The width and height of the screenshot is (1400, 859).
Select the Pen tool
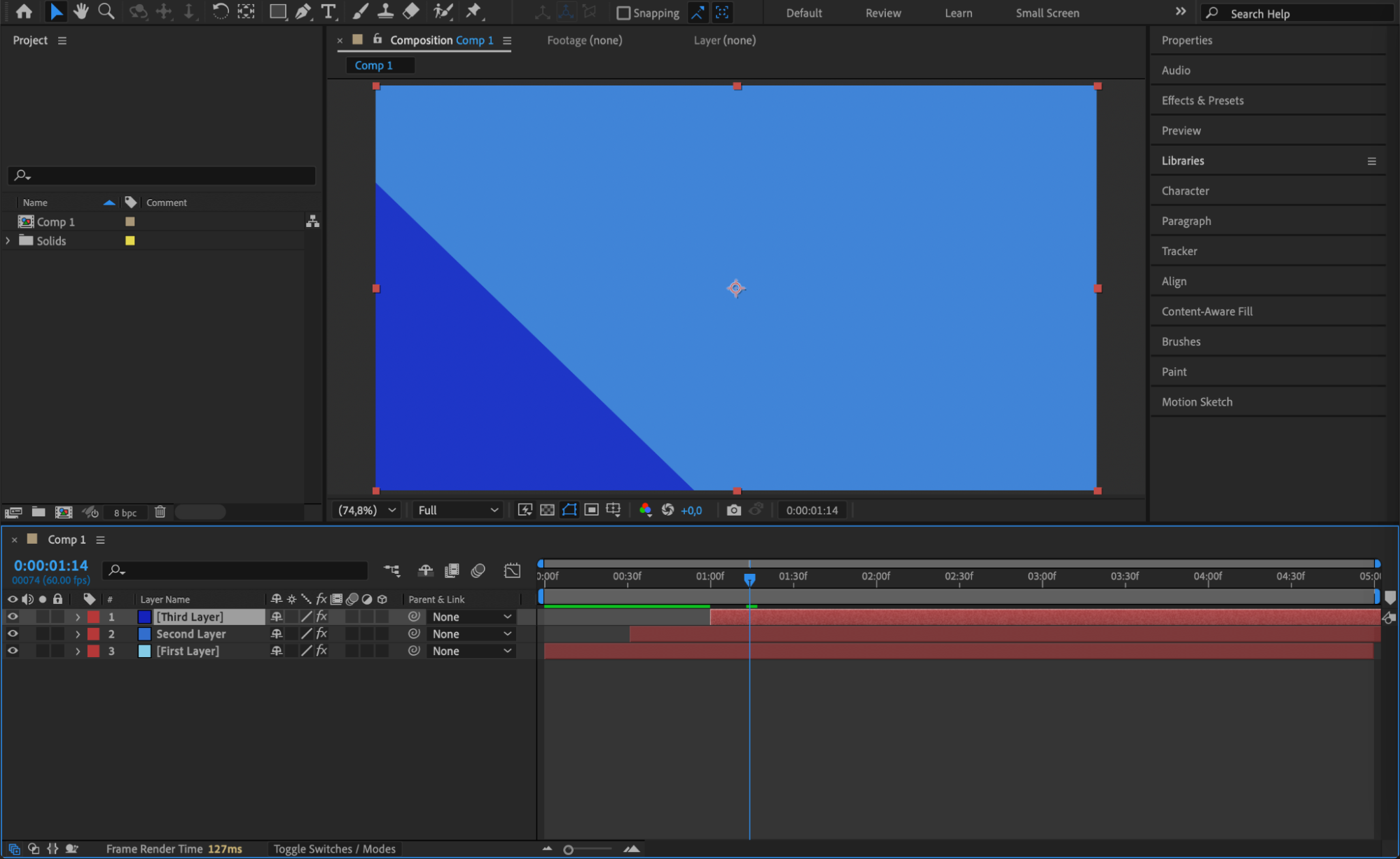click(303, 11)
